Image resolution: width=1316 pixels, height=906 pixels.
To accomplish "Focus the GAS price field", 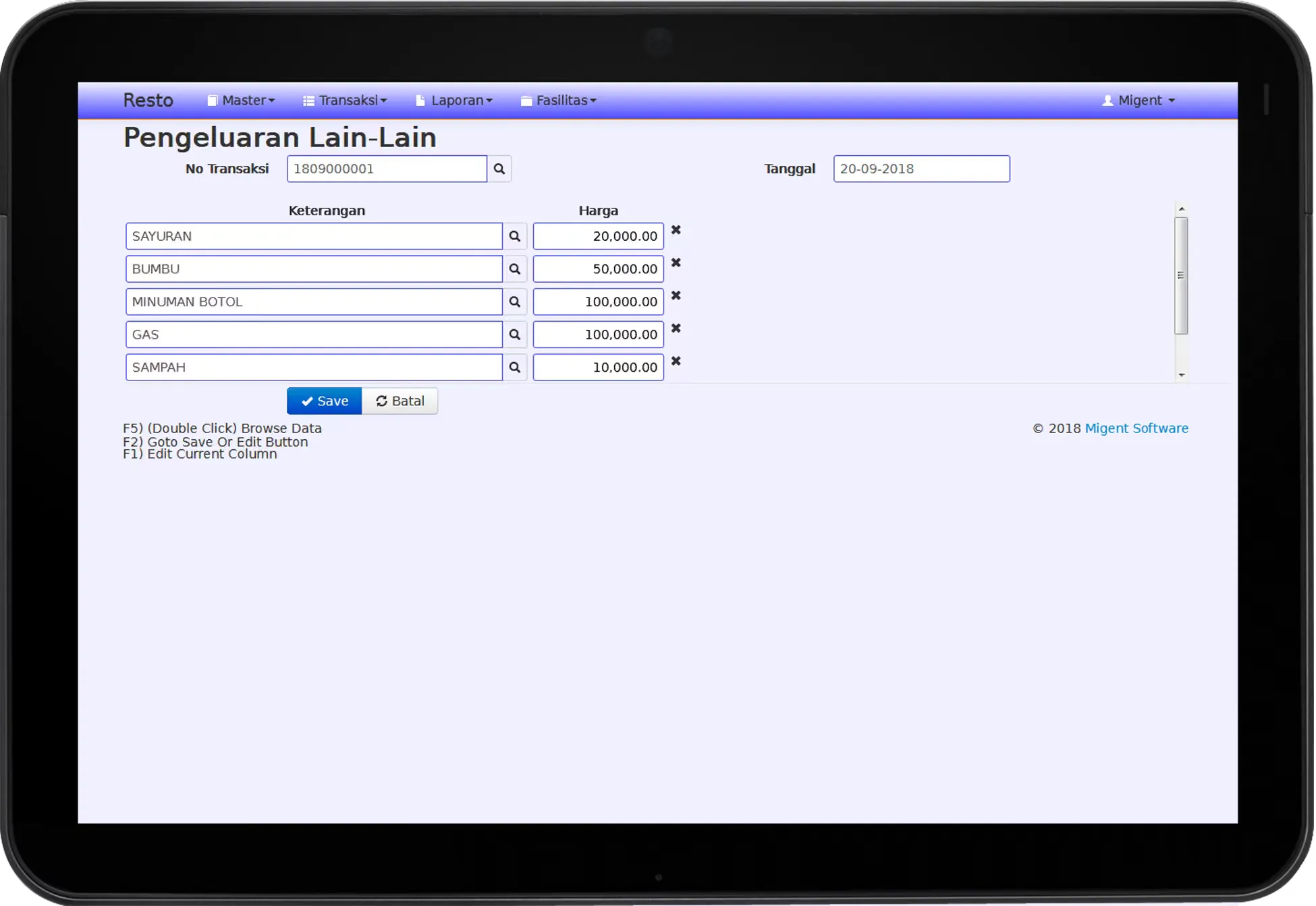I will coord(598,335).
